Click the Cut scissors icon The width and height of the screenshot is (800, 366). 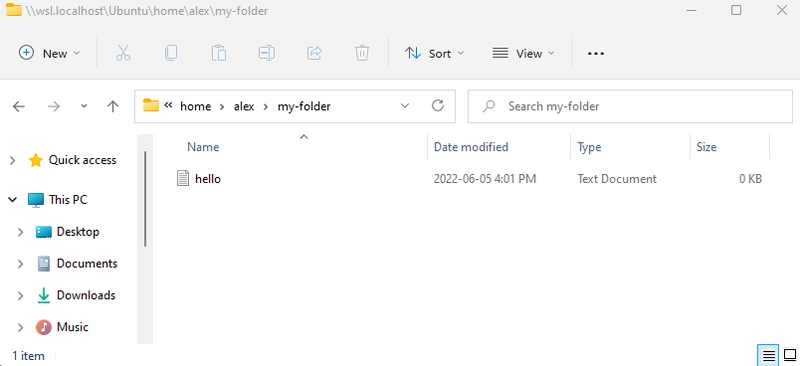tap(123, 53)
